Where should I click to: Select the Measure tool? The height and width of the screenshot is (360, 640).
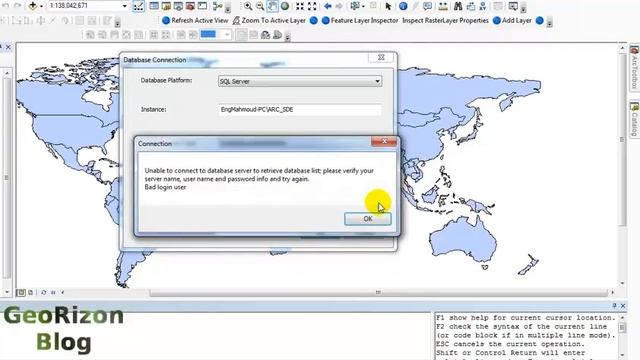pos(443,6)
